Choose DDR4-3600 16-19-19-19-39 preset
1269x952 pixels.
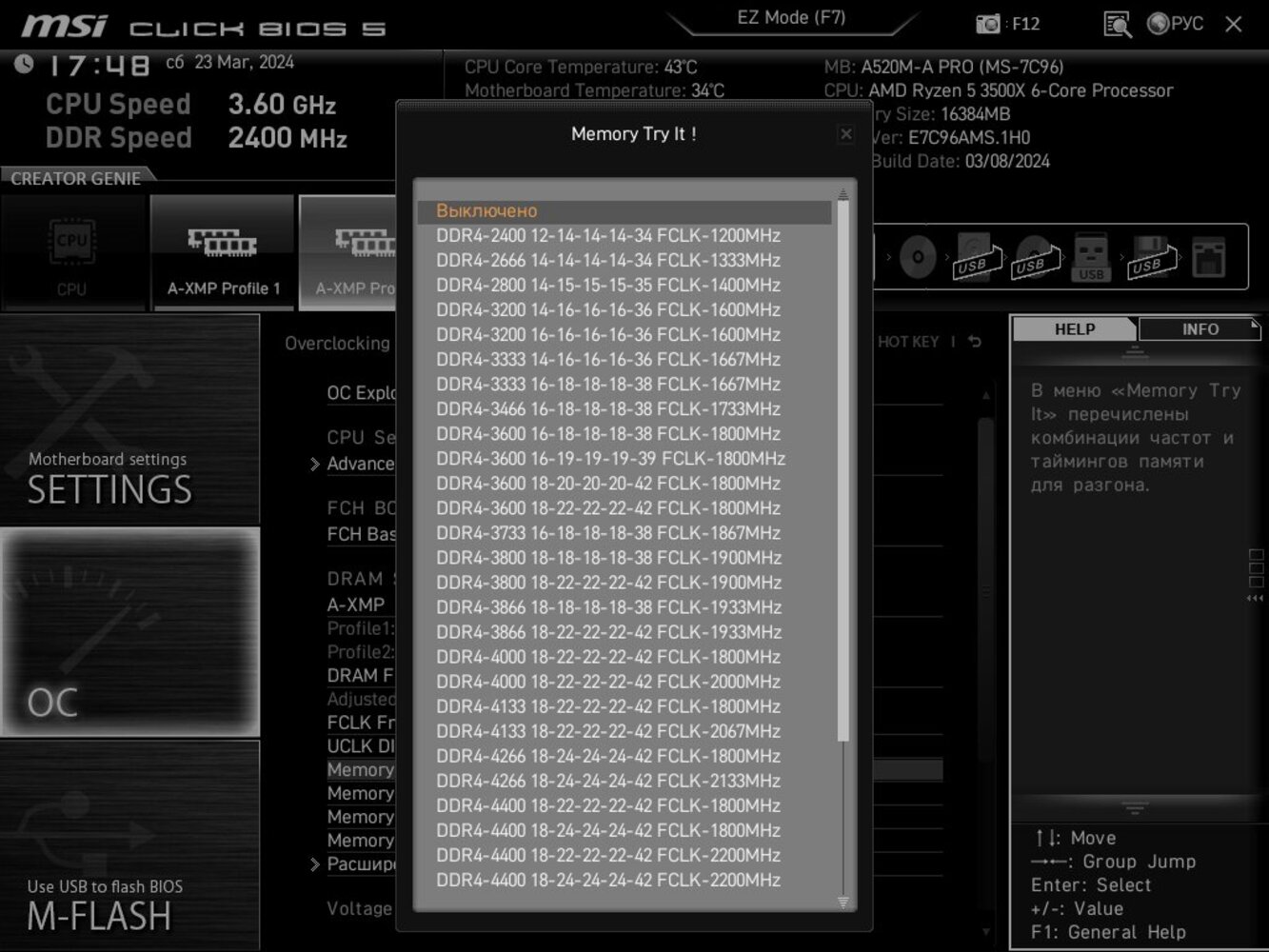point(625,459)
